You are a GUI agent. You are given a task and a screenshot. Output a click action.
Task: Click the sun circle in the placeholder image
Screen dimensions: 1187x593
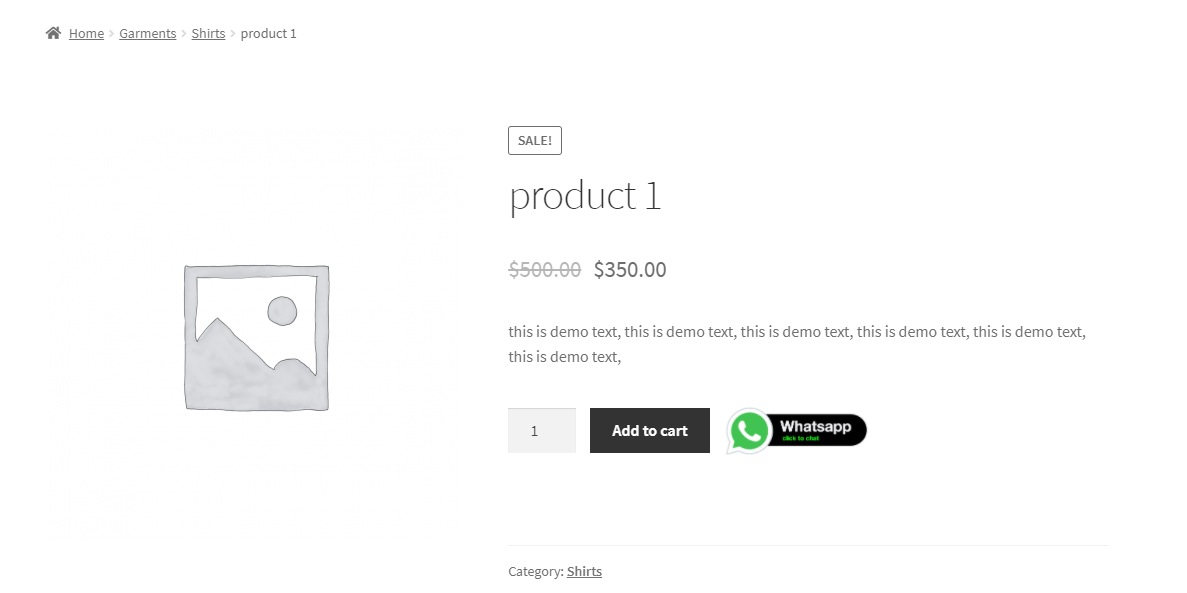pos(282,311)
